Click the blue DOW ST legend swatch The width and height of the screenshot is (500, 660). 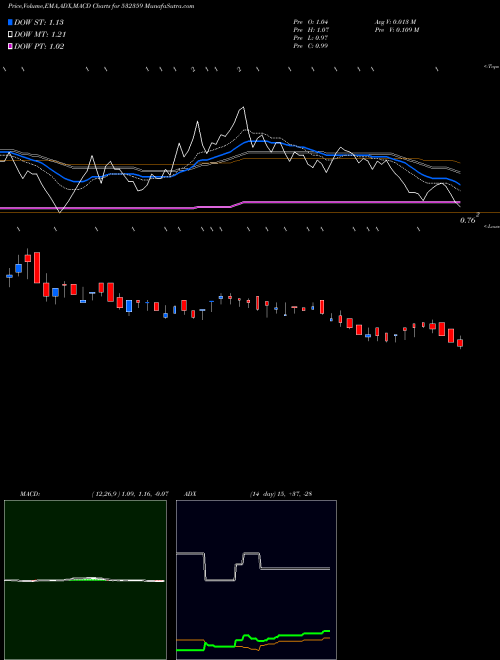click(11, 22)
